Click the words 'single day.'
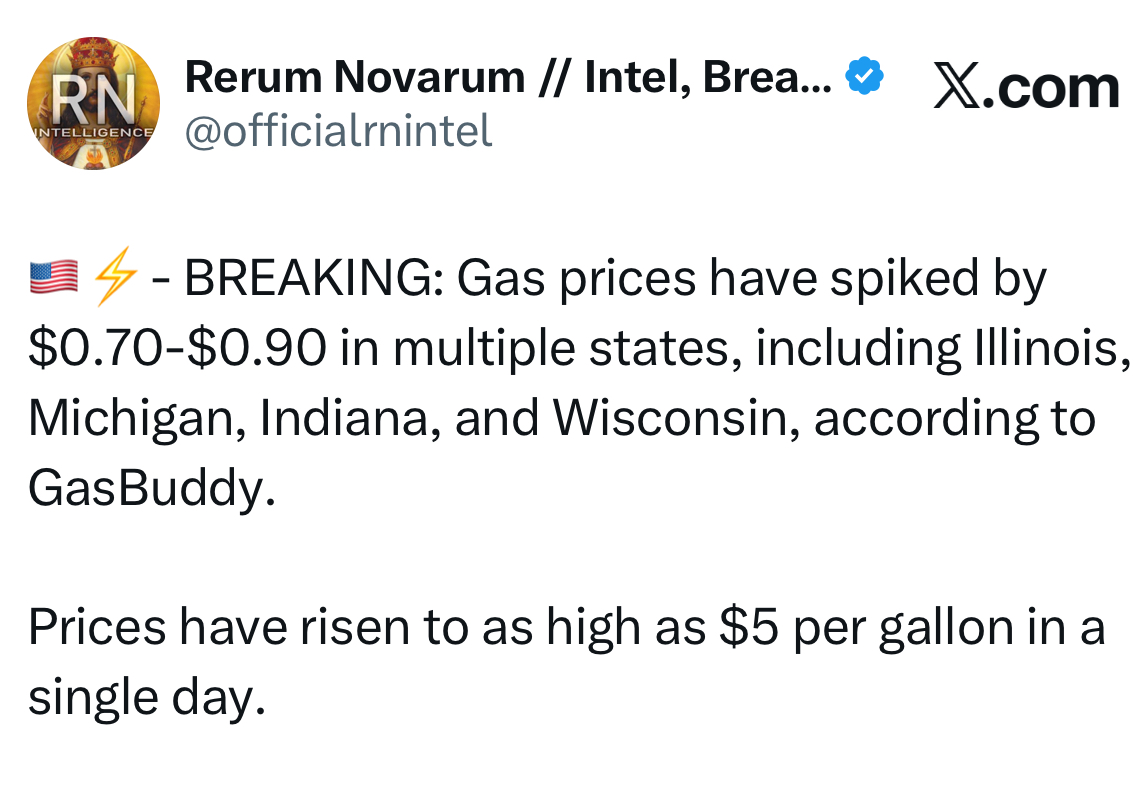The image size is (1134, 796). pyautogui.click(x=147, y=698)
